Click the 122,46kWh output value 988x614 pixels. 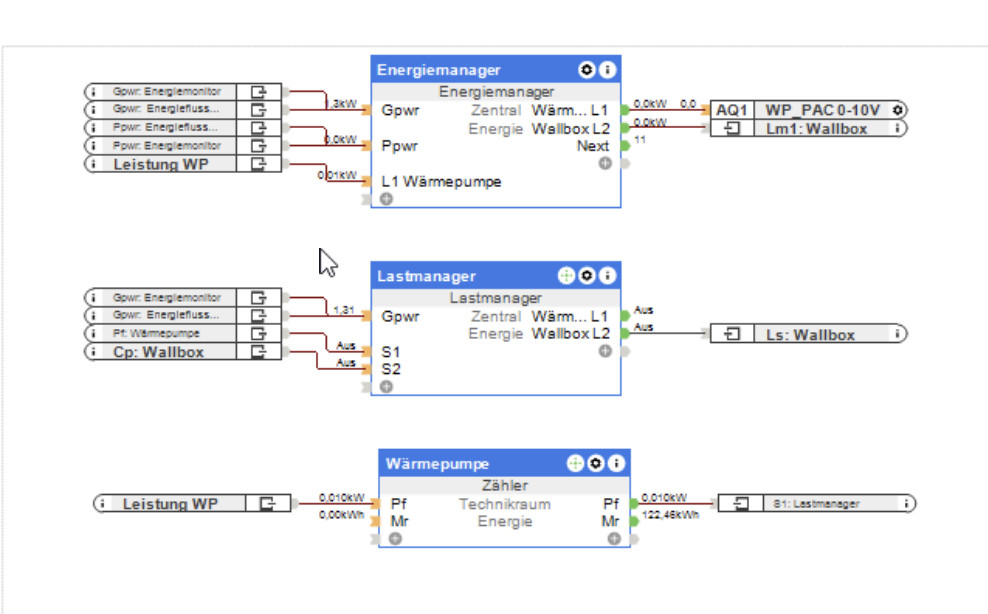click(x=670, y=515)
